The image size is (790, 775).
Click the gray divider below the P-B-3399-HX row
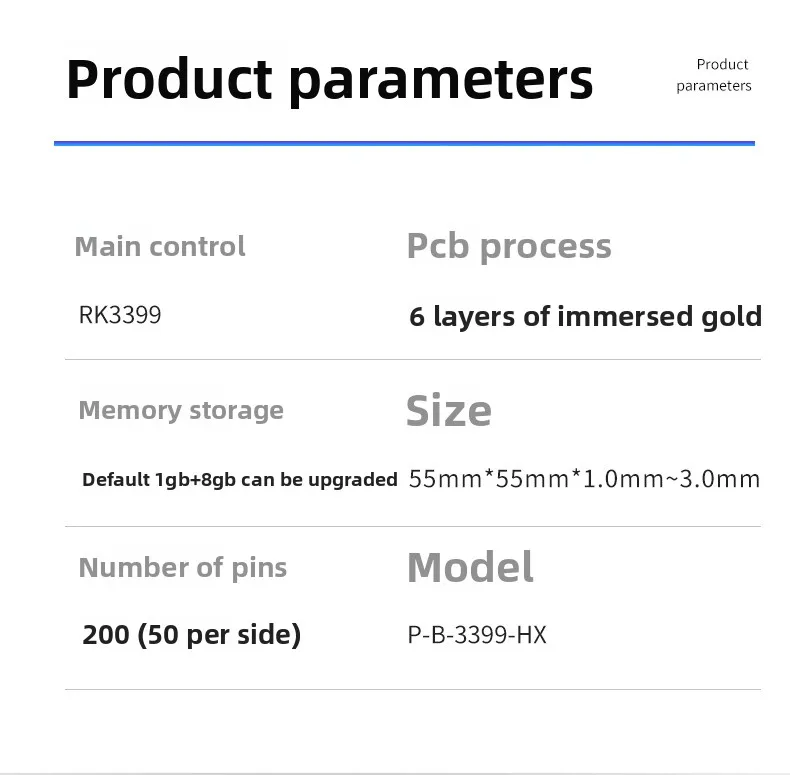pyautogui.click(x=412, y=689)
